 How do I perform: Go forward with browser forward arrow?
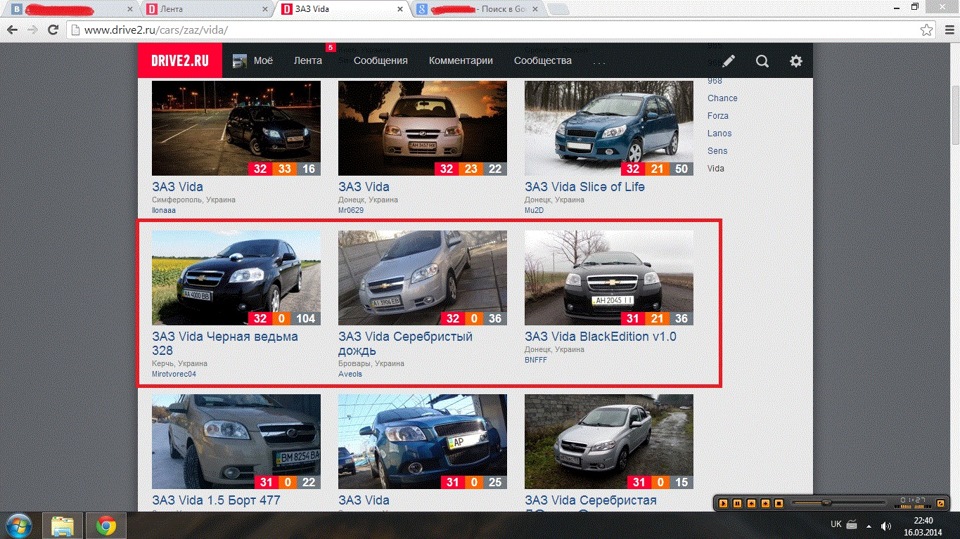pyautogui.click(x=32, y=29)
